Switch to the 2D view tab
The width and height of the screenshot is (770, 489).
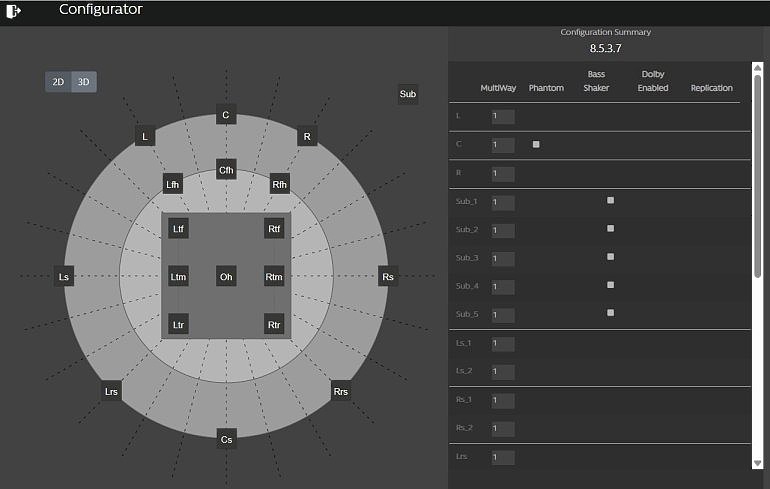click(58, 82)
